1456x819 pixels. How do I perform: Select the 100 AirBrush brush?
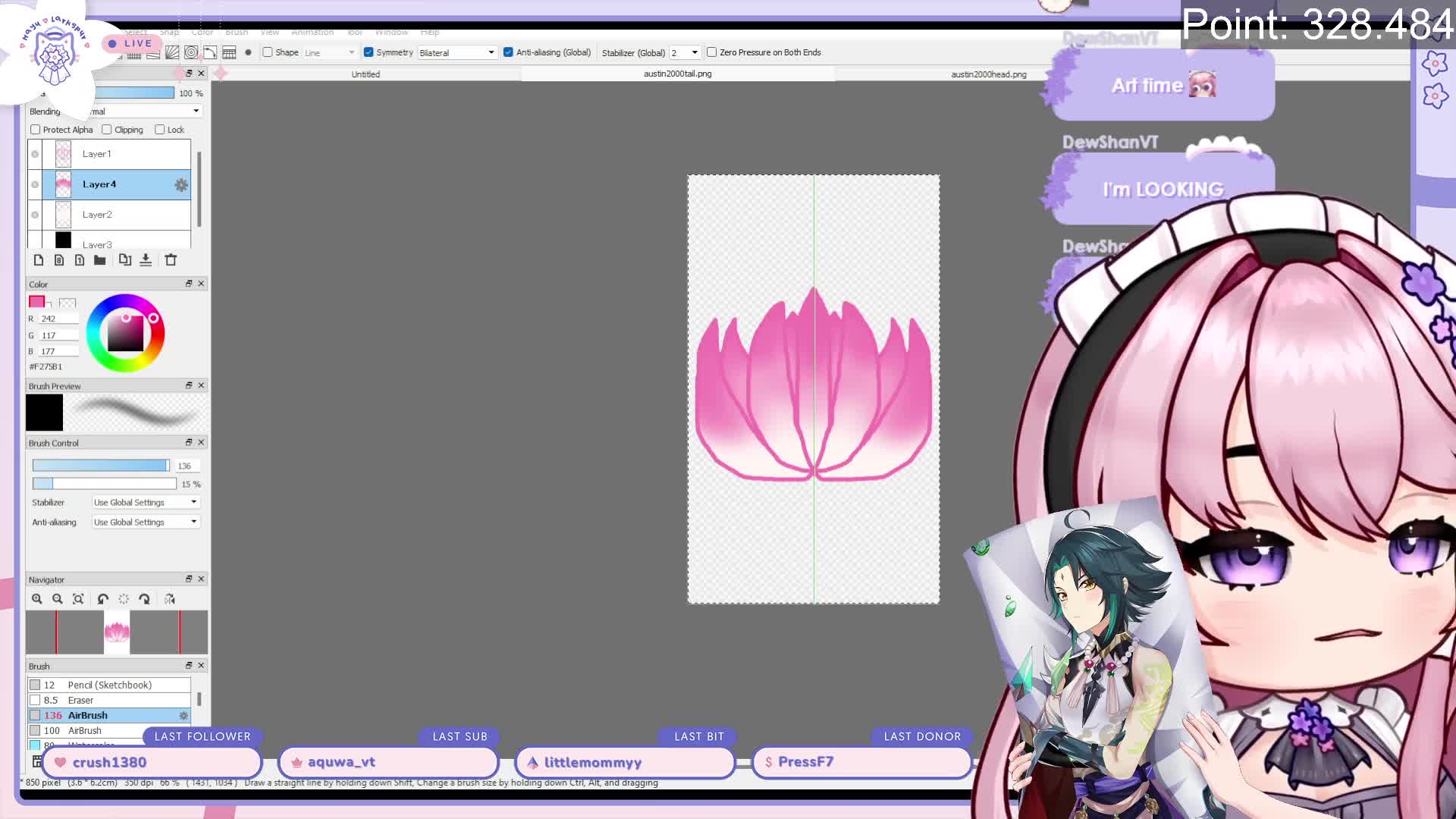point(109,730)
